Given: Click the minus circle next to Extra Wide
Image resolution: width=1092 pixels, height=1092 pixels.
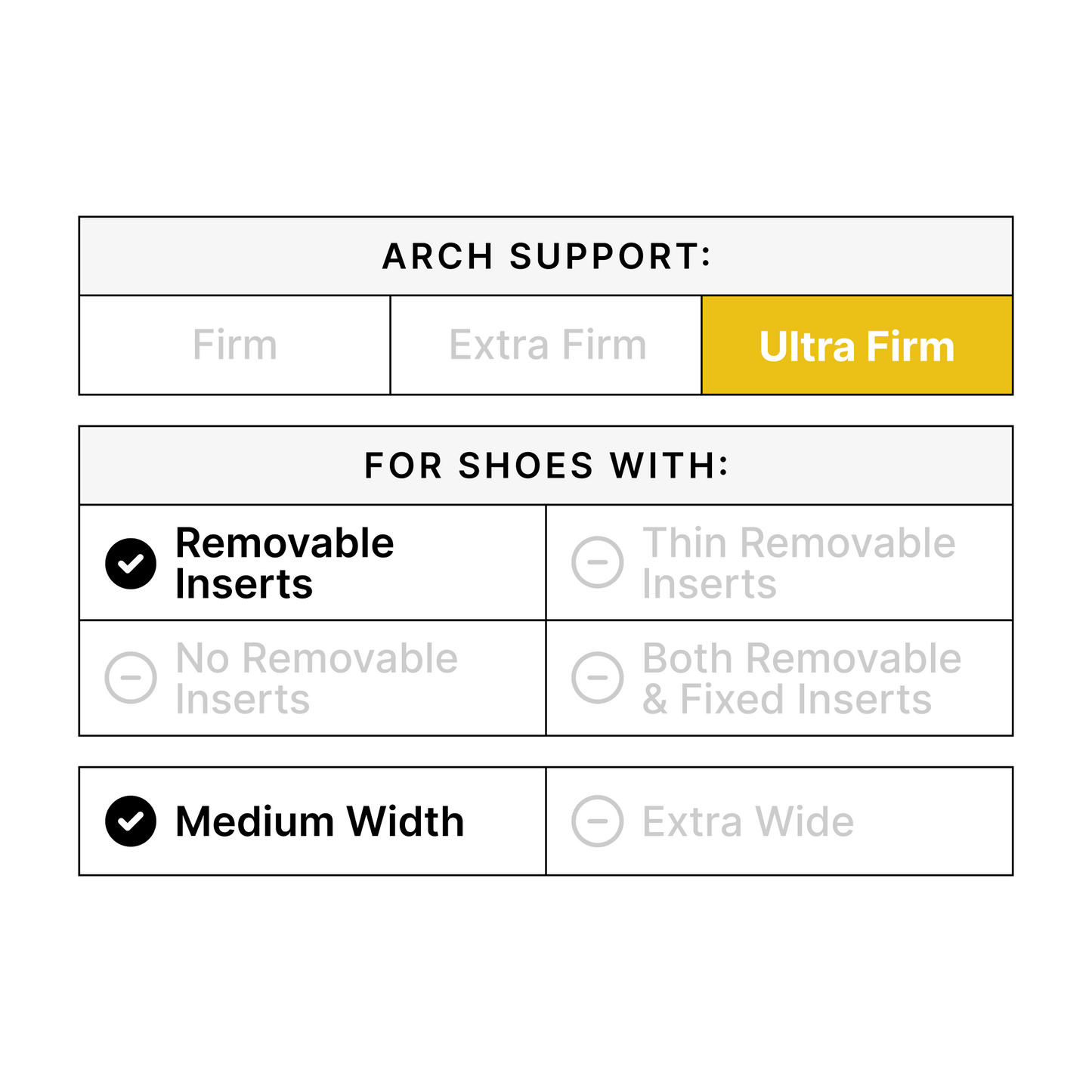Looking at the screenshot, I should click(597, 821).
